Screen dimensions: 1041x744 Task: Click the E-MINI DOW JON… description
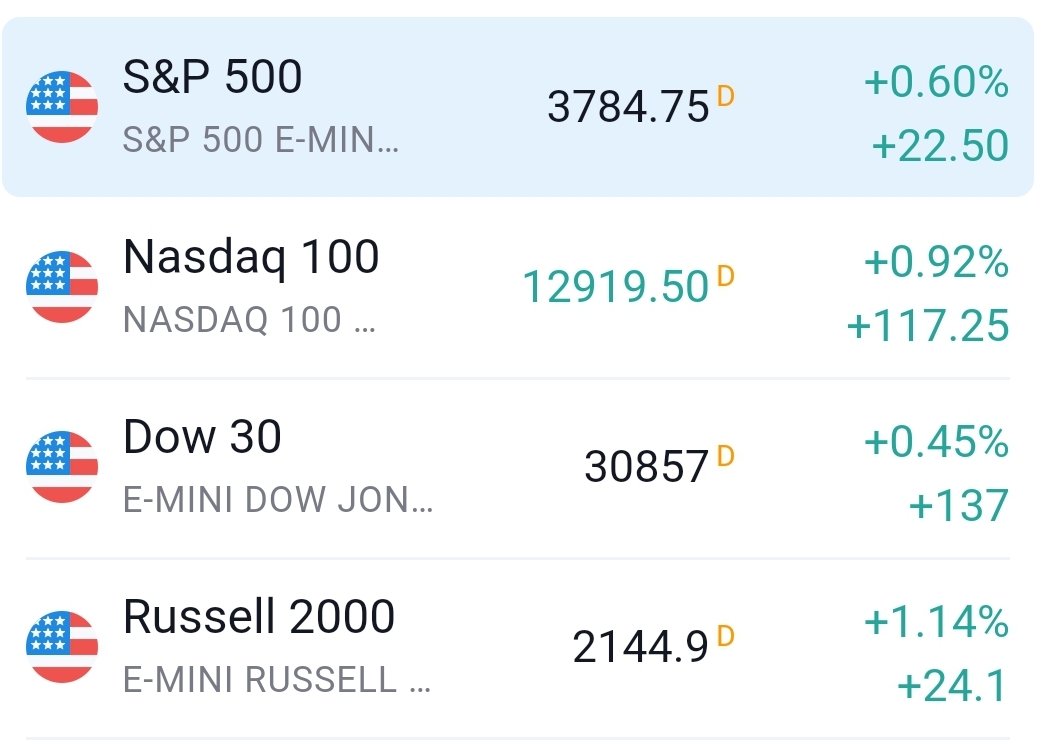(278, 500)
